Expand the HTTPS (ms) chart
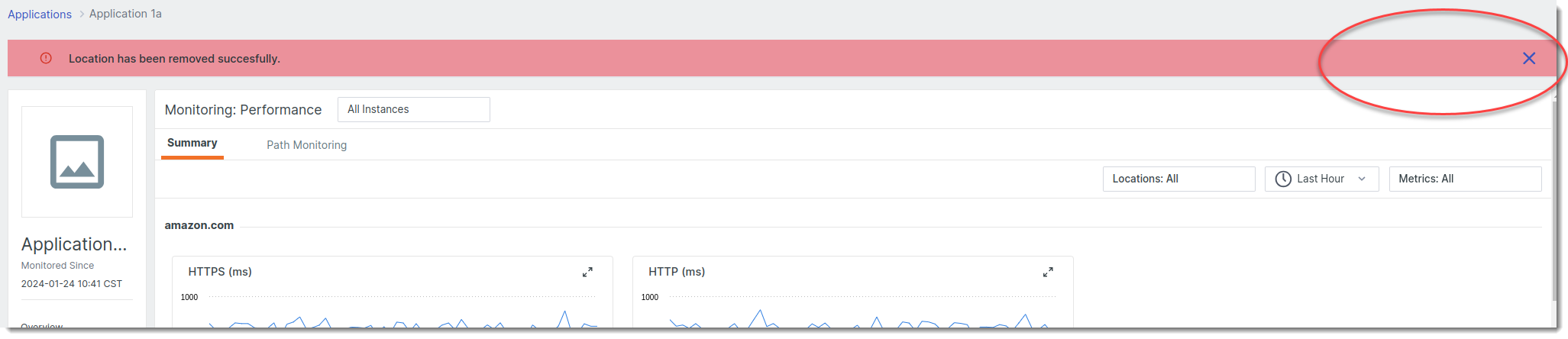This screenshot has width=1568, height=339. tap(587, 272)
